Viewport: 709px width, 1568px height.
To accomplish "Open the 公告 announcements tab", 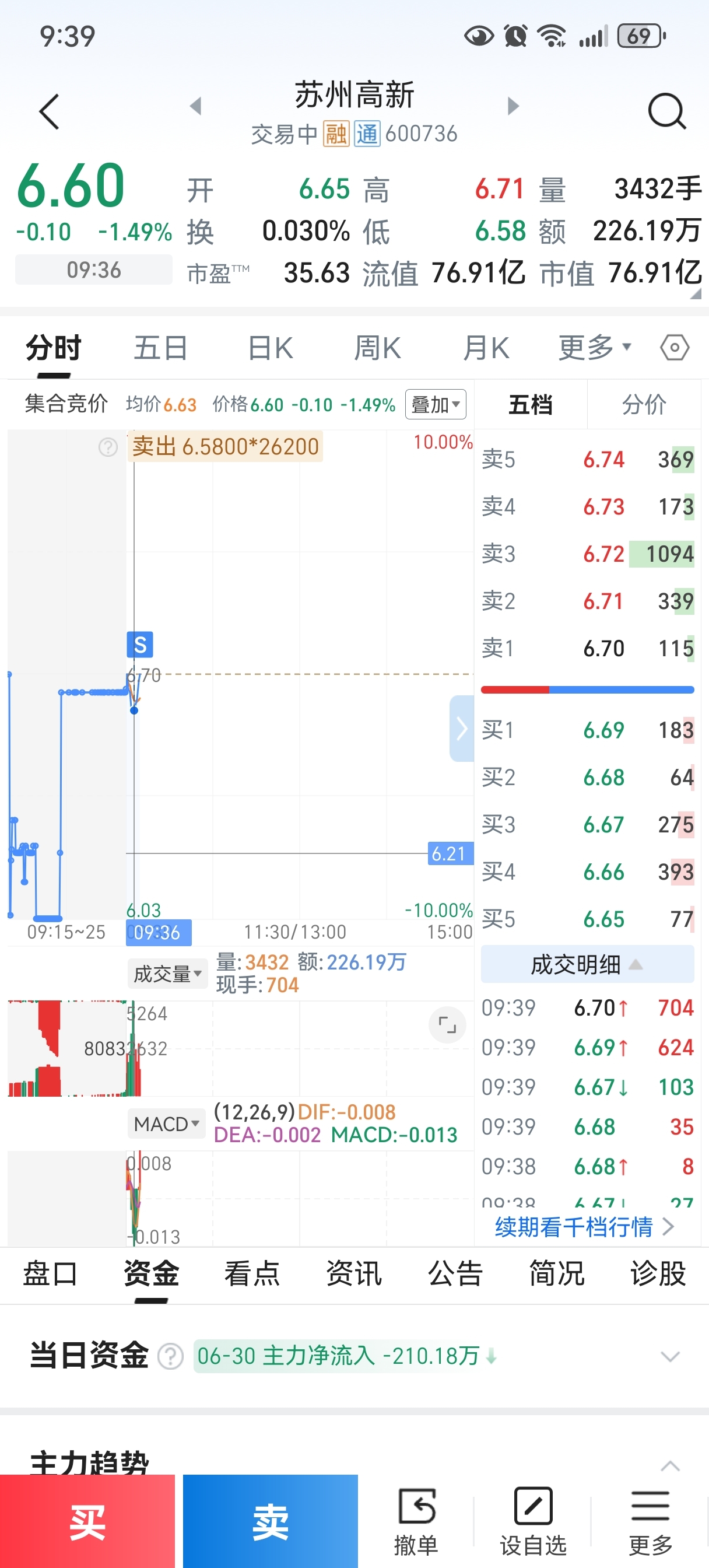I will coord(455,1274).
